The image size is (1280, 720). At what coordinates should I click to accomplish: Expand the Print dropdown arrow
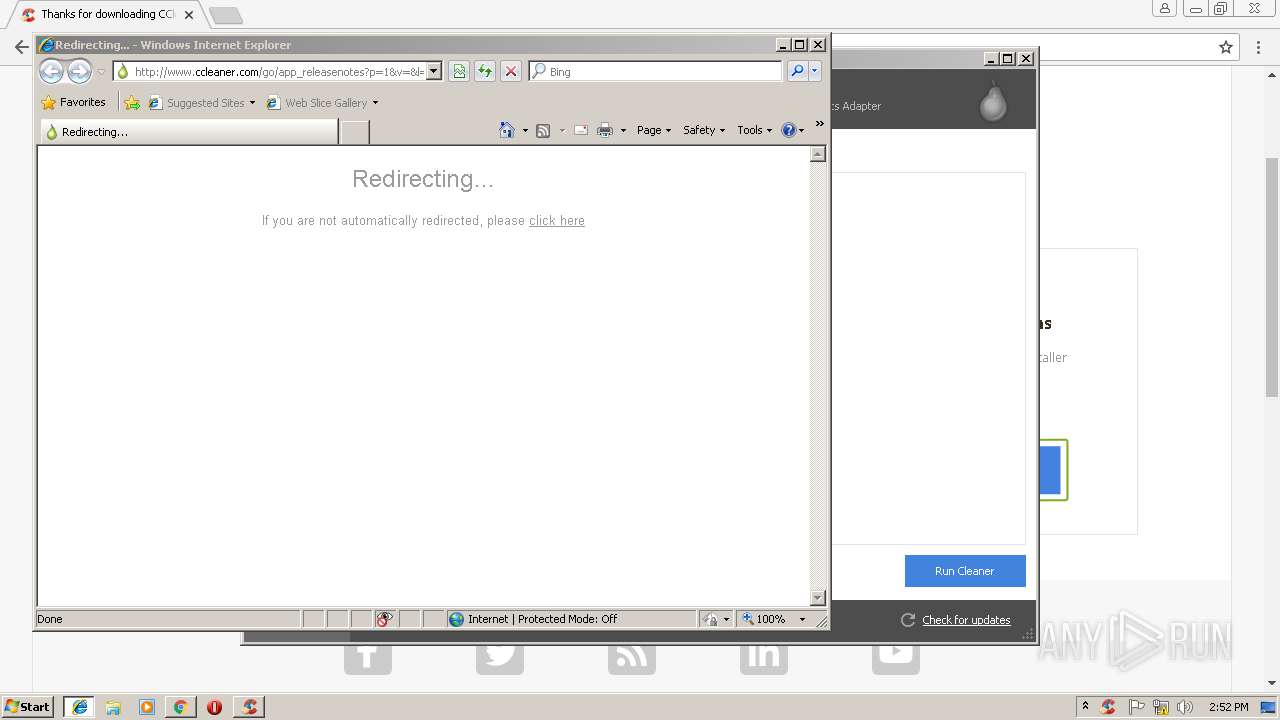coord(623,130)
